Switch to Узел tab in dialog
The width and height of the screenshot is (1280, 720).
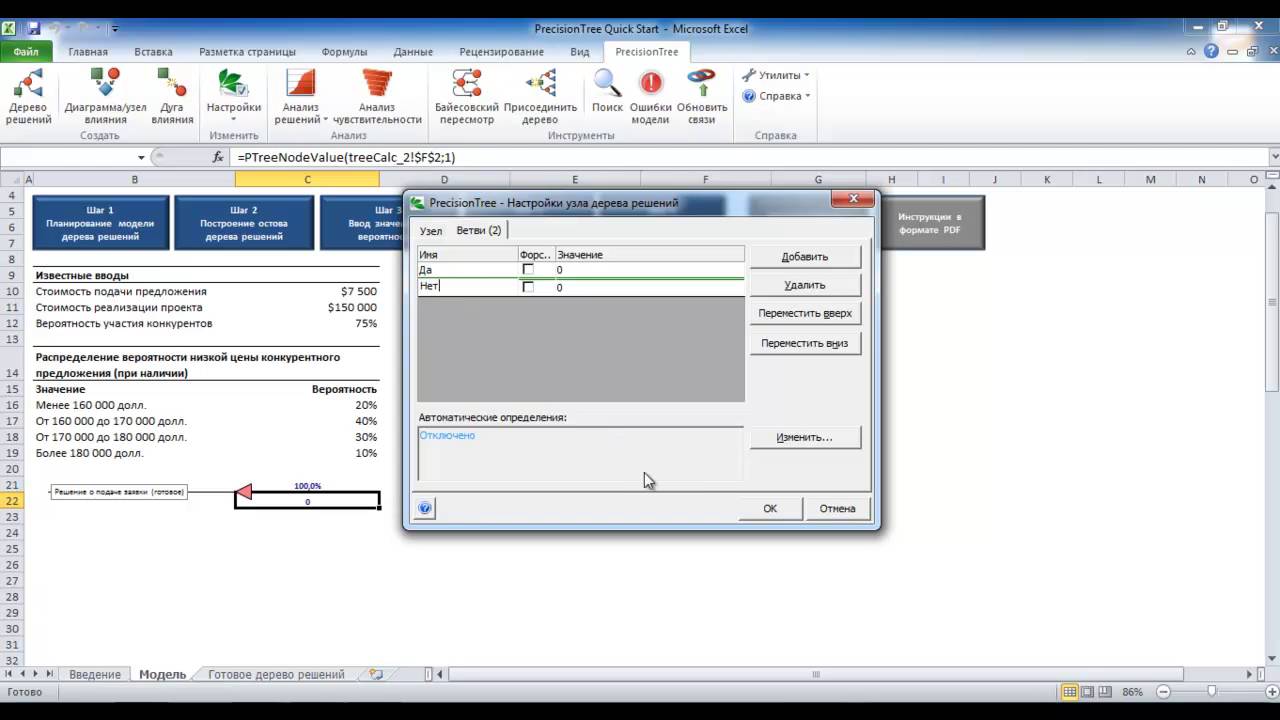click(x=430, y=231)
